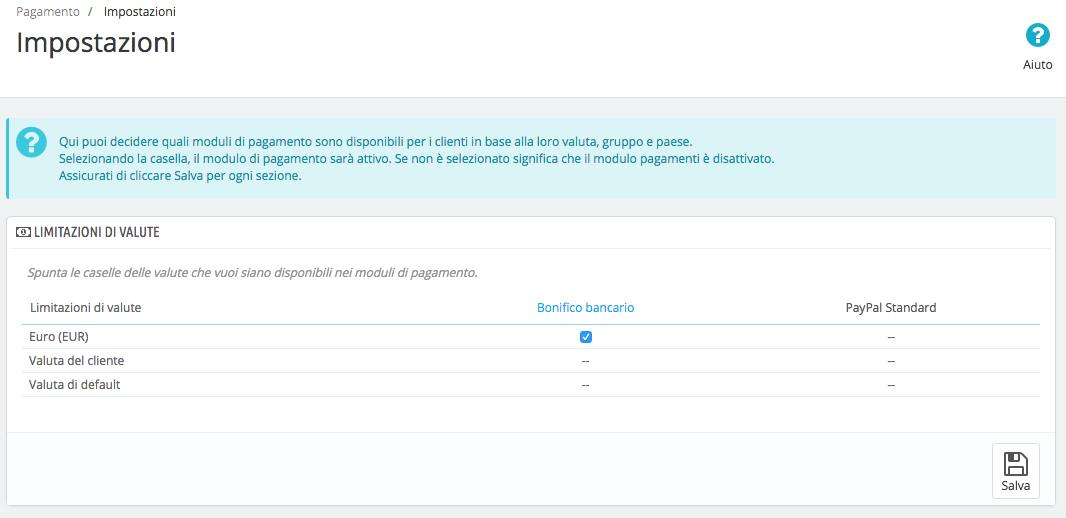The width and height of the screenshot is (1066, 518).
Task: Click the info question mark icon in blue alert
Action: click(31, 141)
